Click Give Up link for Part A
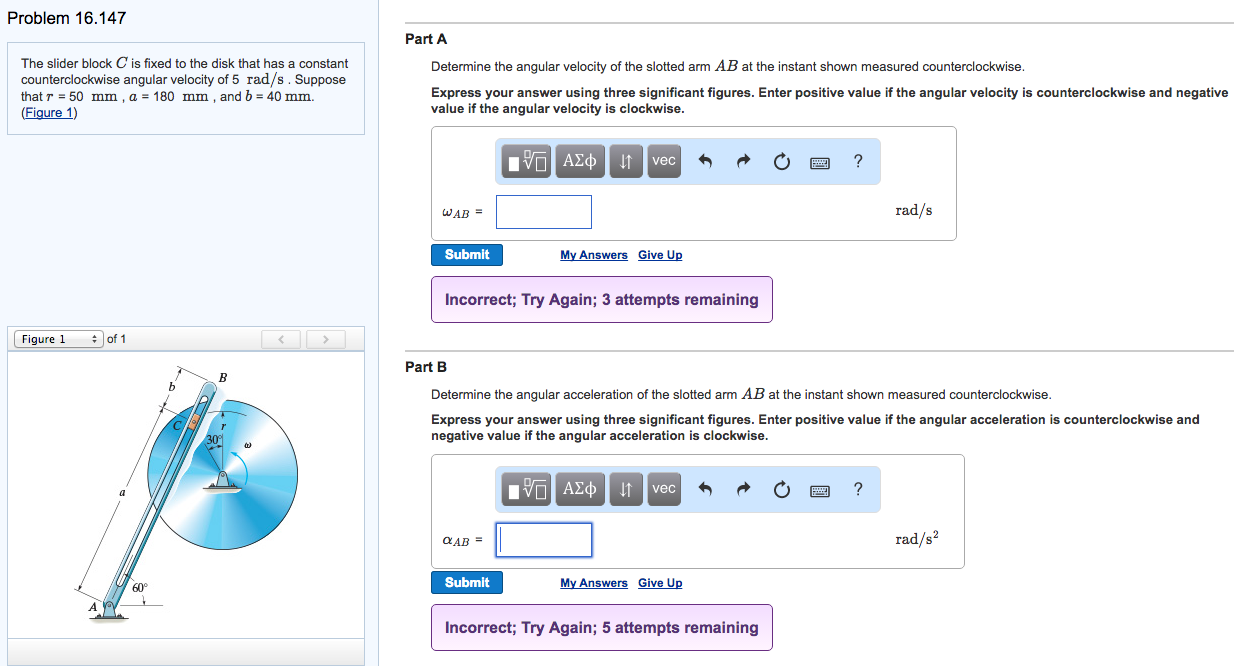The image size is (1252, 666). (660, 255)
